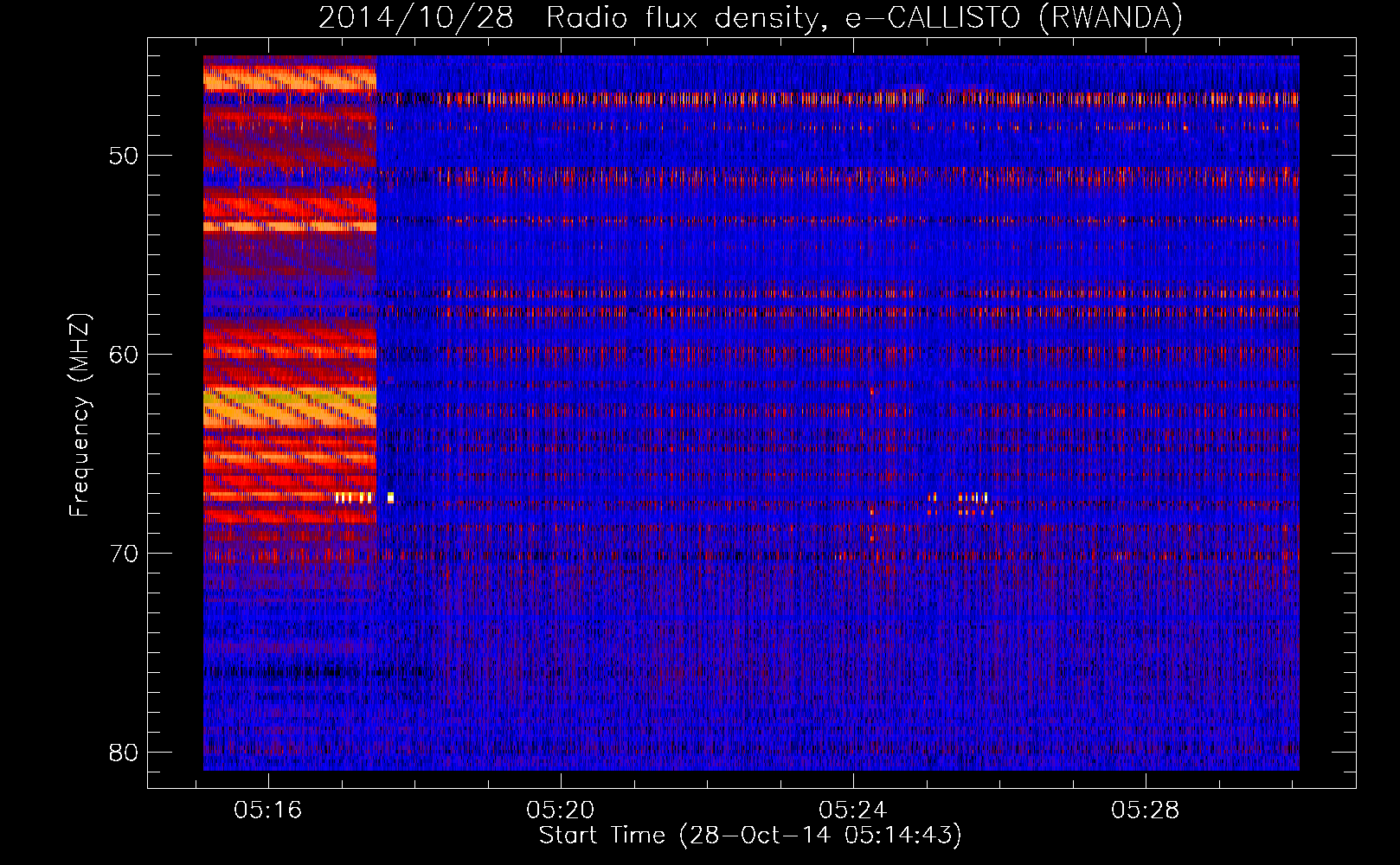
Task: Click the 05:28 time tick label
Action: [1146, 811]
